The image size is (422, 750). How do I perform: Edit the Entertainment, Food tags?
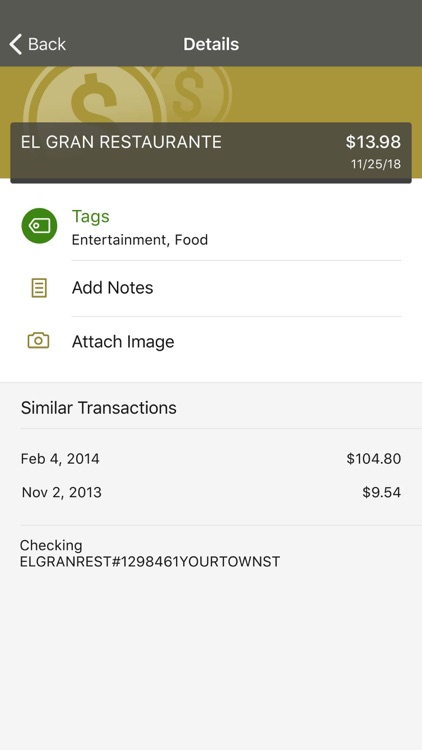click(140, 239)
